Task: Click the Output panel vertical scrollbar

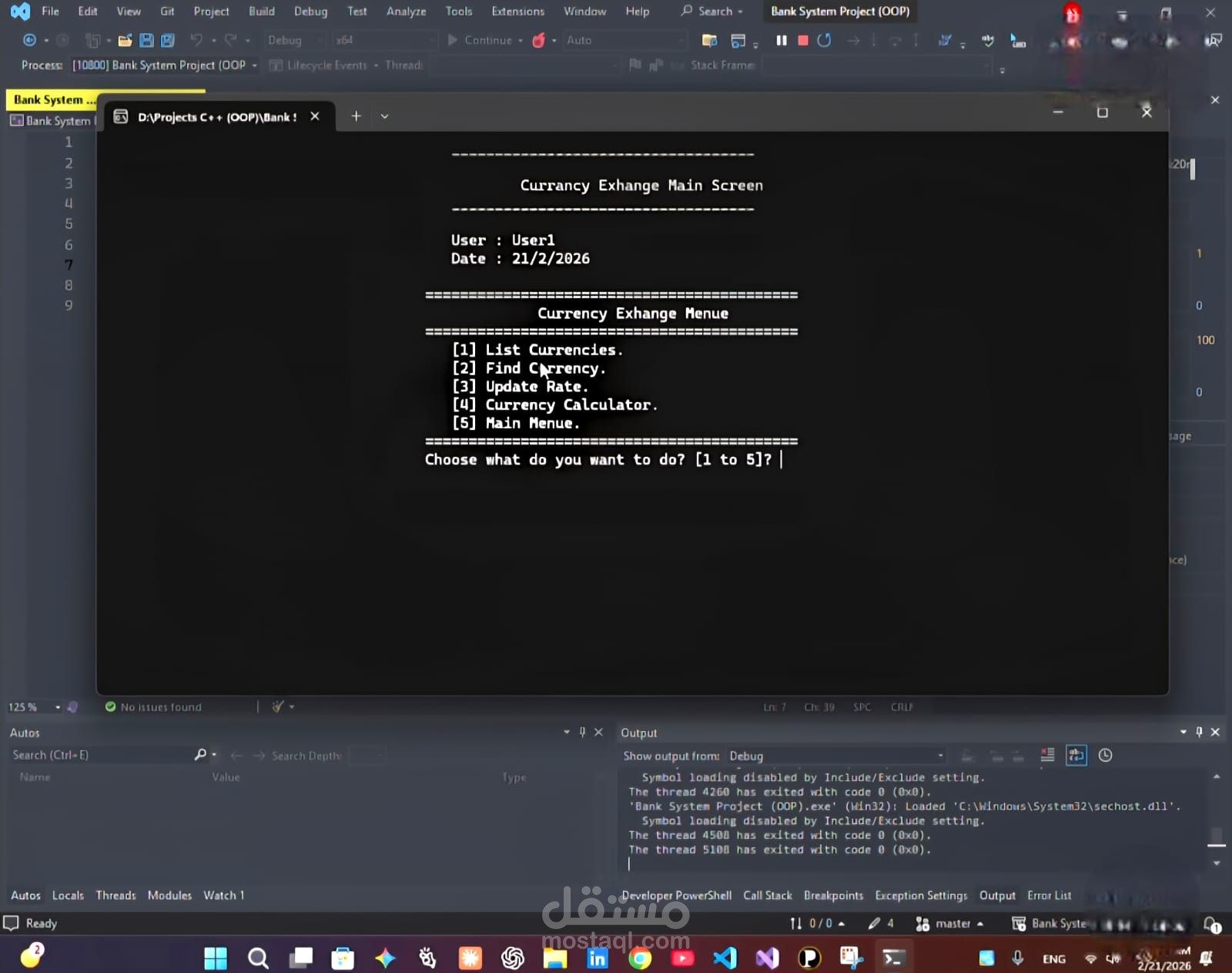Action: 1217,820
